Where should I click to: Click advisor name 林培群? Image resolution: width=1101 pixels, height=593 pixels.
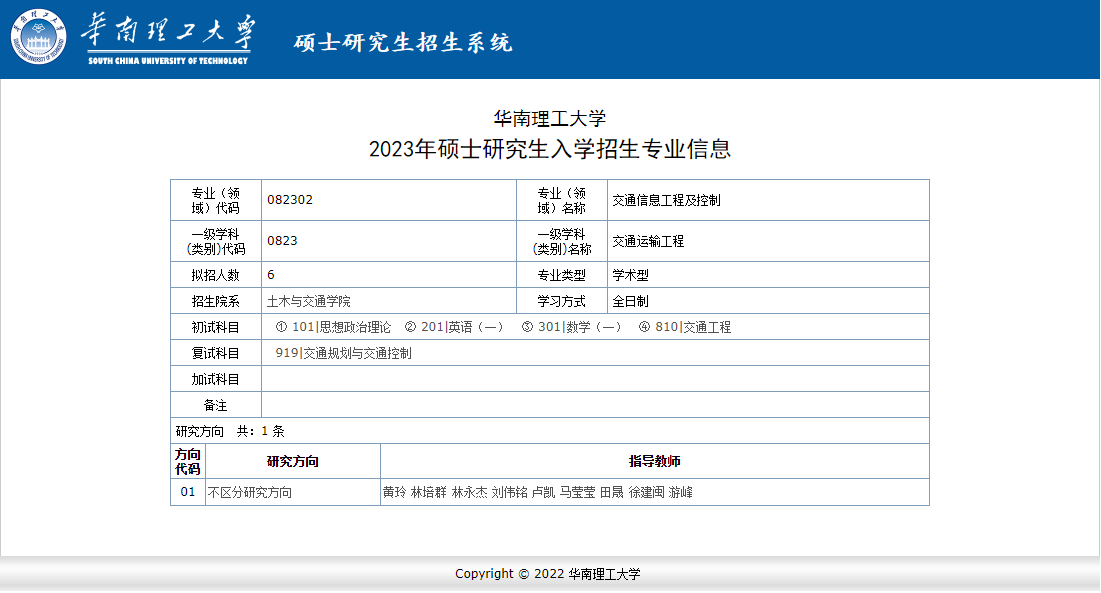[x=428, y=493]
